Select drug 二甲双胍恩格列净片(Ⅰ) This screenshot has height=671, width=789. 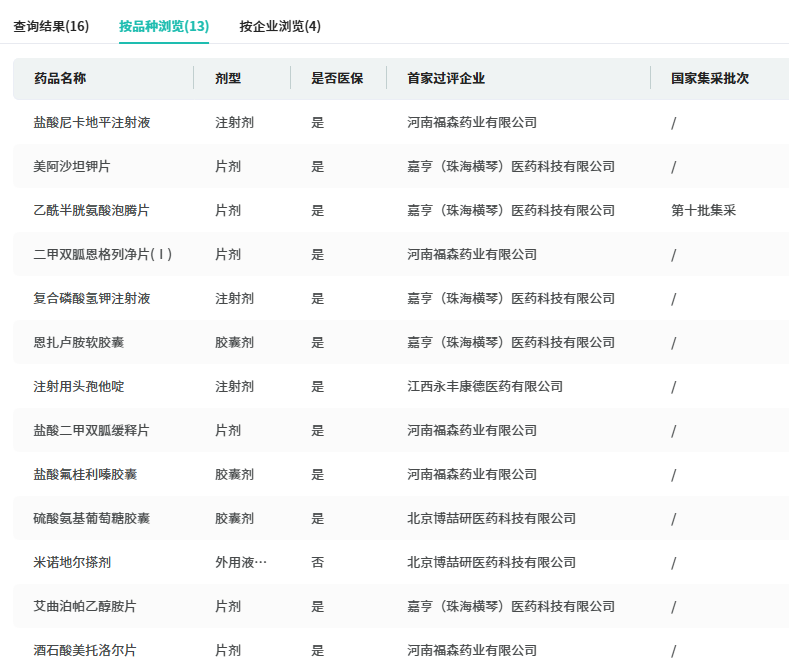103,255
